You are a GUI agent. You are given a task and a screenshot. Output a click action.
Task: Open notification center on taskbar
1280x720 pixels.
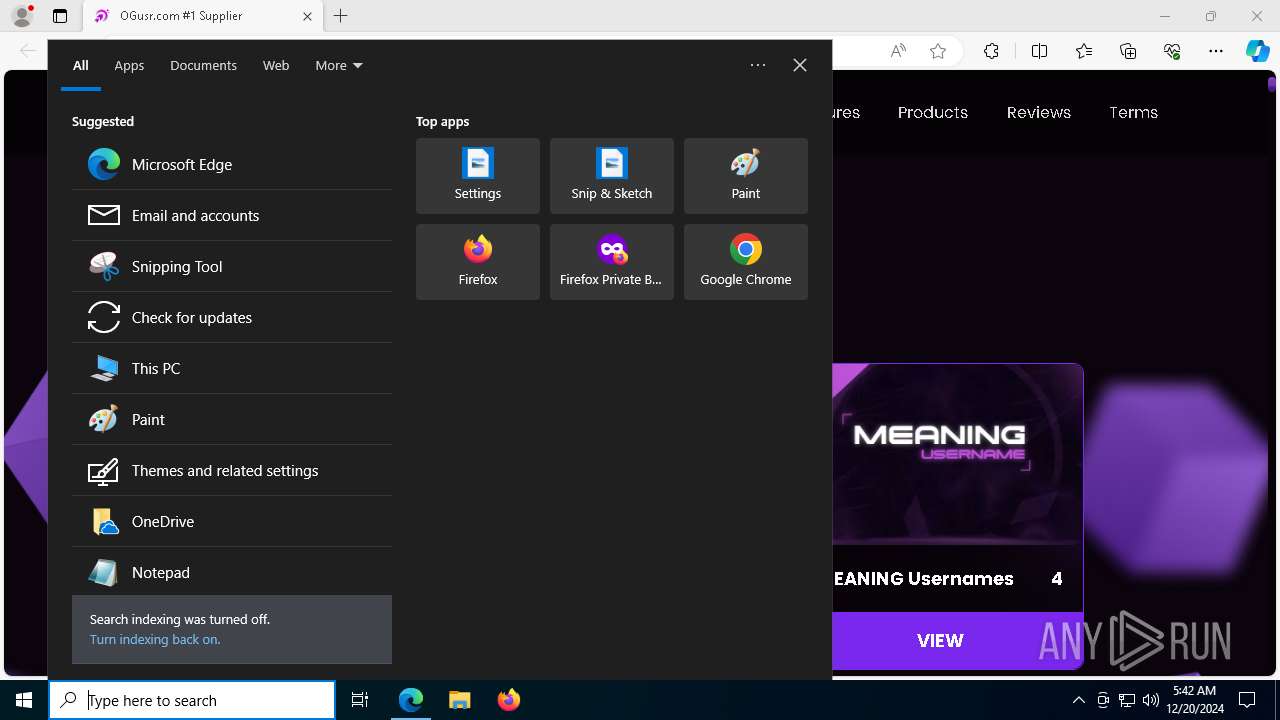tap(1247, 700)
